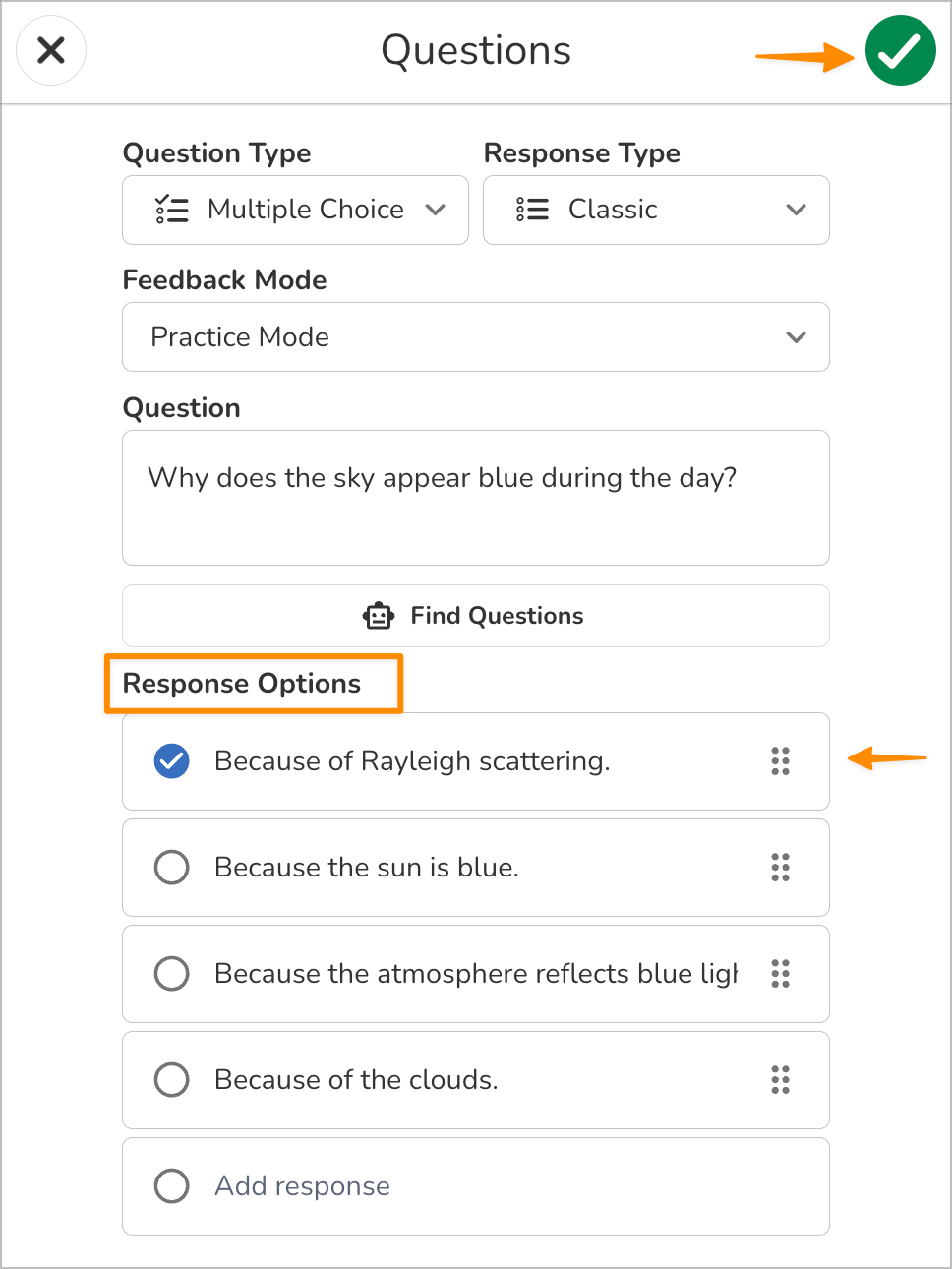Click the Find Questions button

coord(475,615)
